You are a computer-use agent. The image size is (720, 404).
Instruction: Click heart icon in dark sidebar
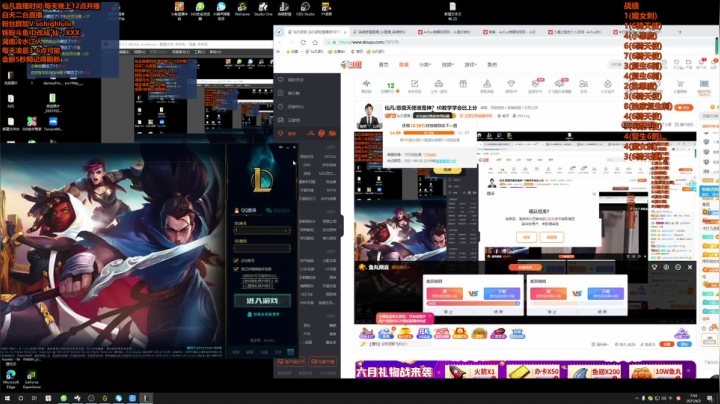click(281, 79)
